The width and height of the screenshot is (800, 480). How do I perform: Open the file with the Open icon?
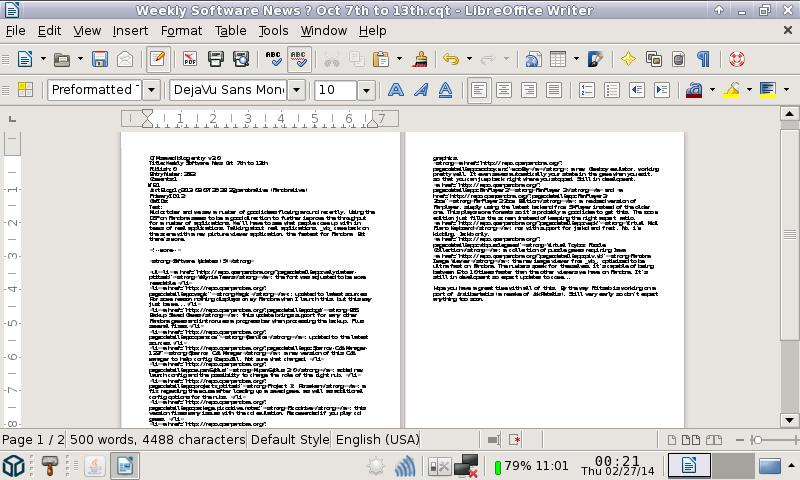pyautogui.click(x=62, y=59)
